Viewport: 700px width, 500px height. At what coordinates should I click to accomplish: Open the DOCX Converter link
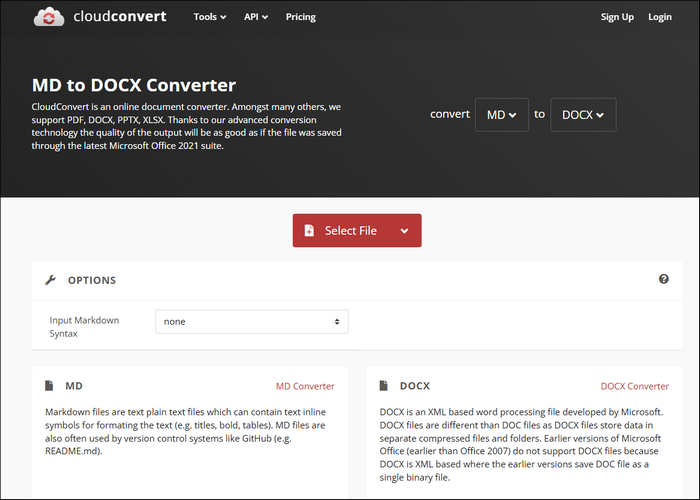click(634, 386)
